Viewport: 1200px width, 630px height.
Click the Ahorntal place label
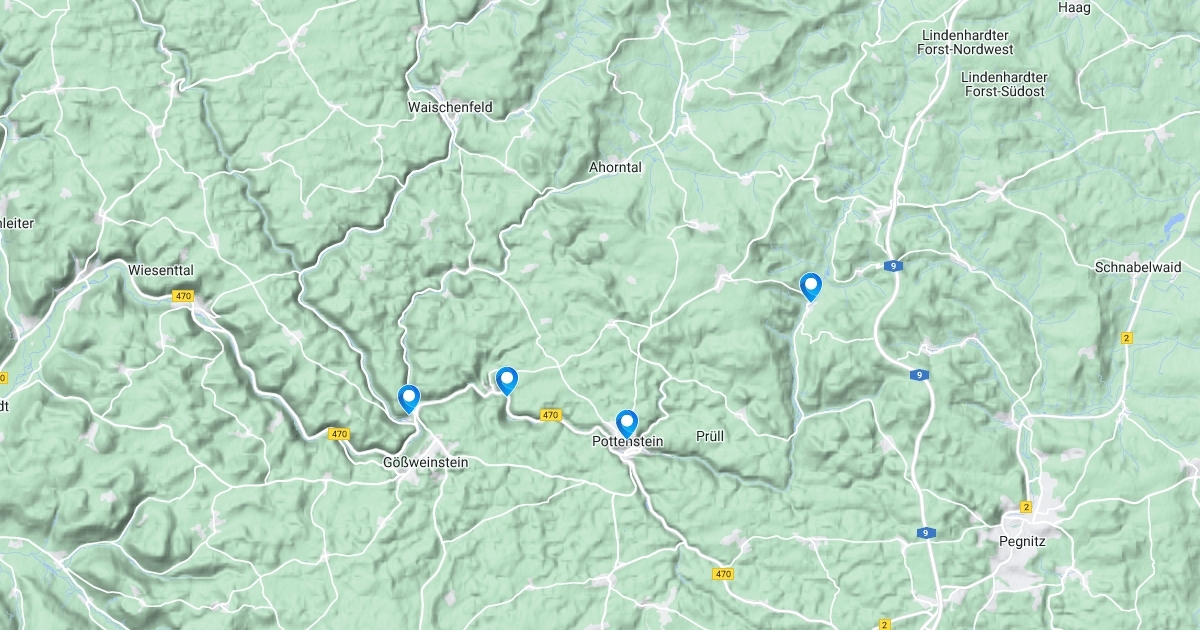[x=615, y=168]
